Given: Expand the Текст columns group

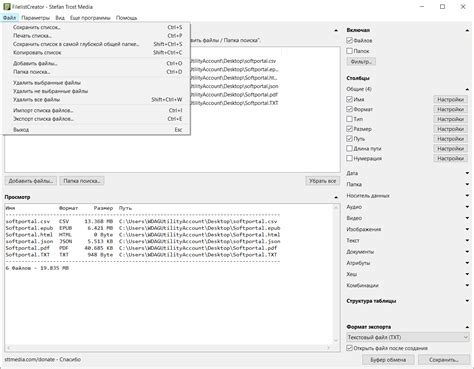Looking at the screenshot, I should [x=467, y=240].
